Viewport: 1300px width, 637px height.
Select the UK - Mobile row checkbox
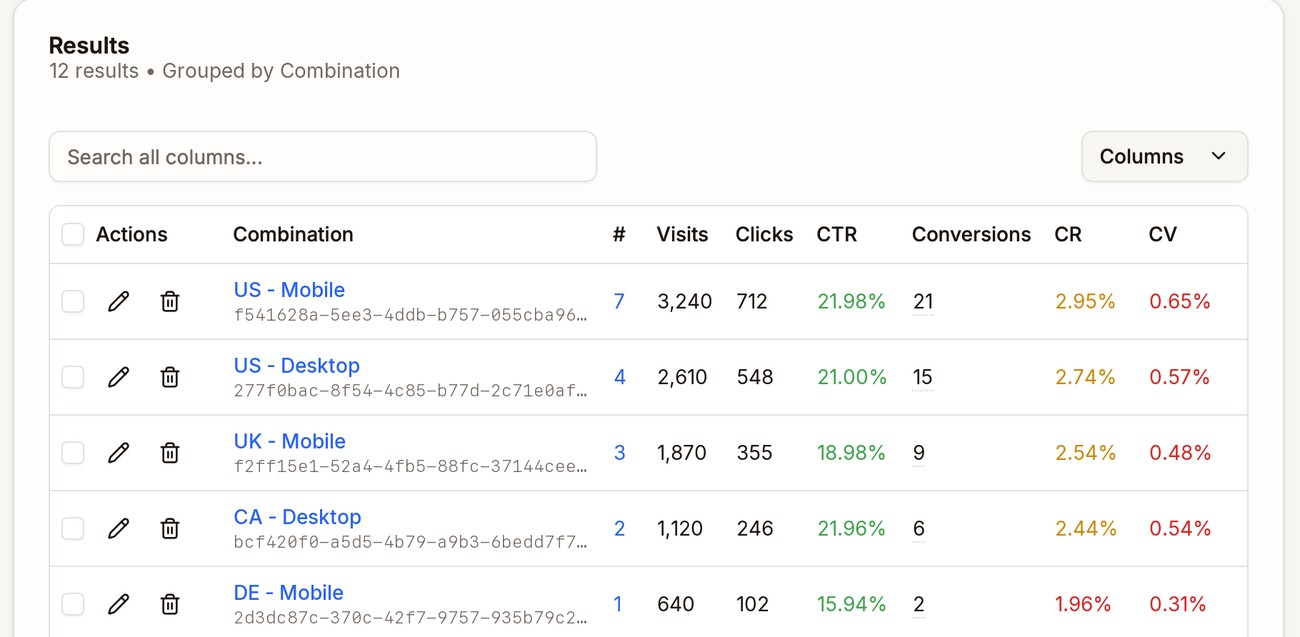point(73,453)
